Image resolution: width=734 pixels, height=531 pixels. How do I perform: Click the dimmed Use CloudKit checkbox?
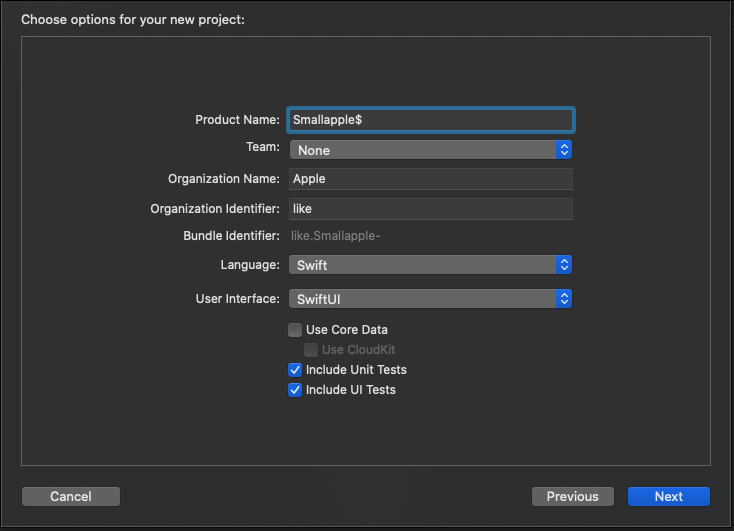click(x=311, y=350)
